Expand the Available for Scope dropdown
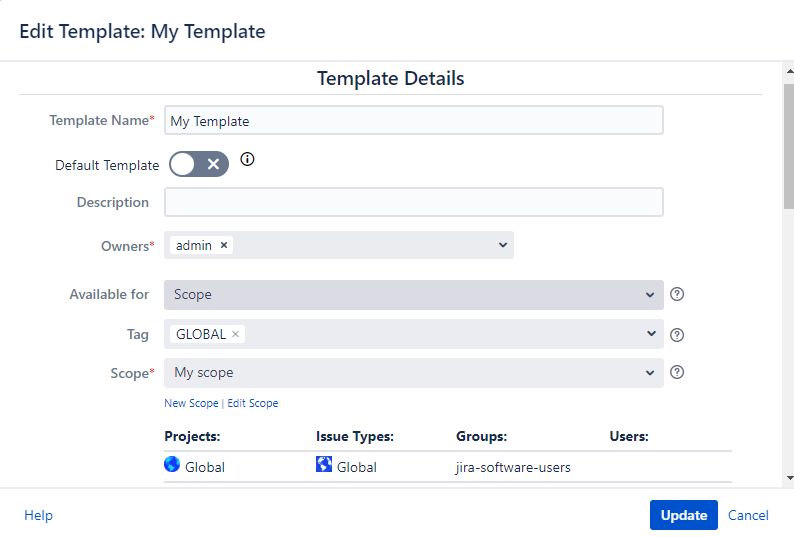This screenshot has height=537, width=794. coord(651,295)
